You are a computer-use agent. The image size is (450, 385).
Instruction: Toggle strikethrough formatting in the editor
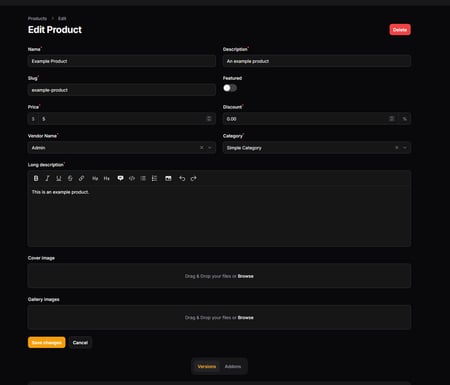tap(70, 178)
